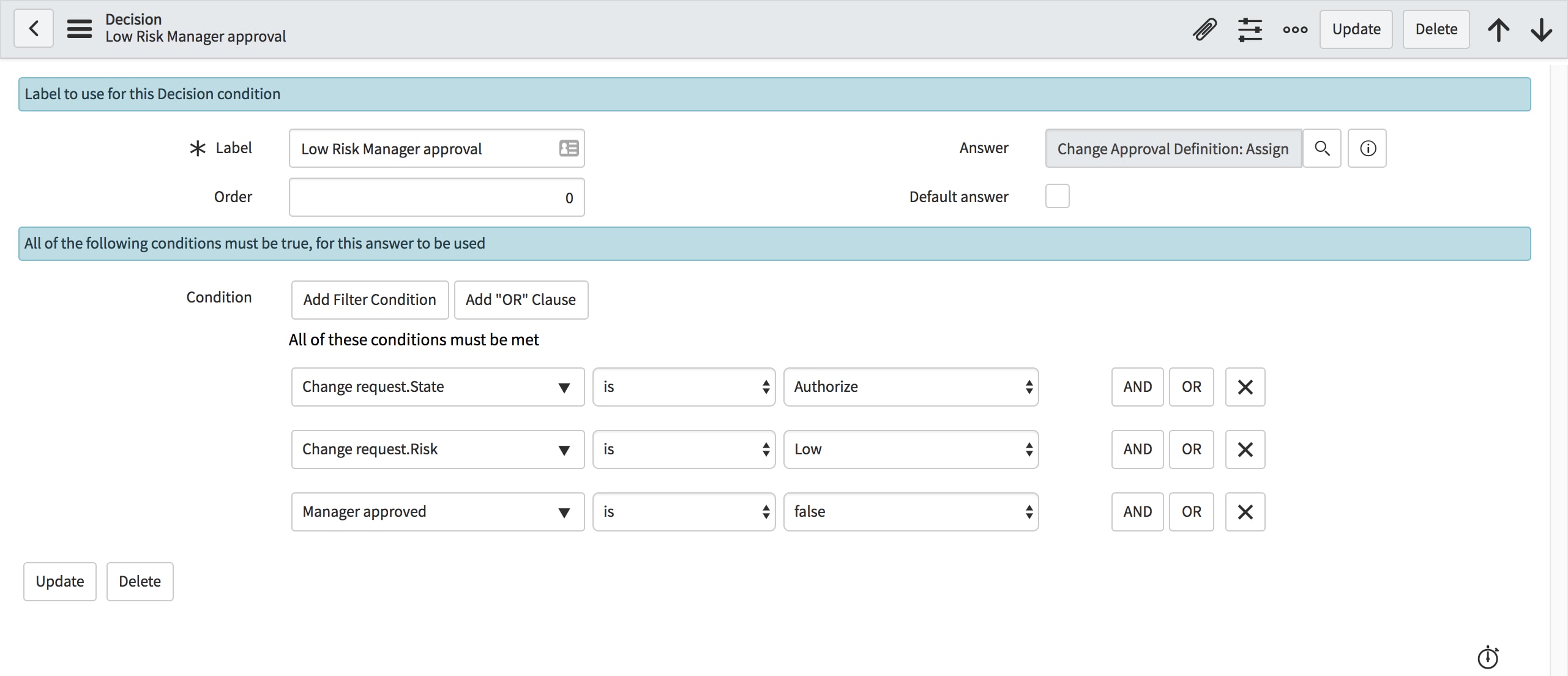Remove the Manager approved condition with X
The width and height of the screenshot is (1568, 676).
[1245, 511]
